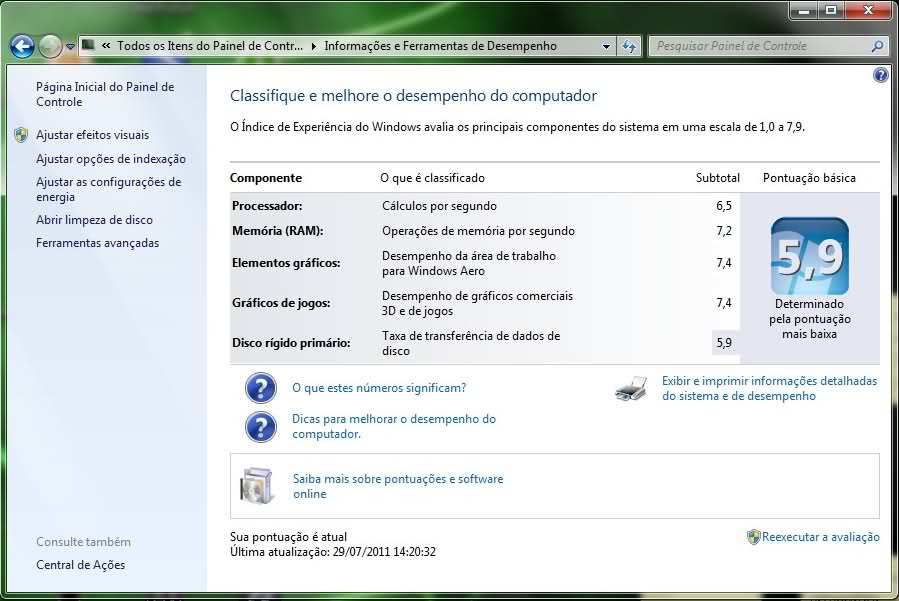Click the Control Panel icon in address bar

(x=88, y=45)
